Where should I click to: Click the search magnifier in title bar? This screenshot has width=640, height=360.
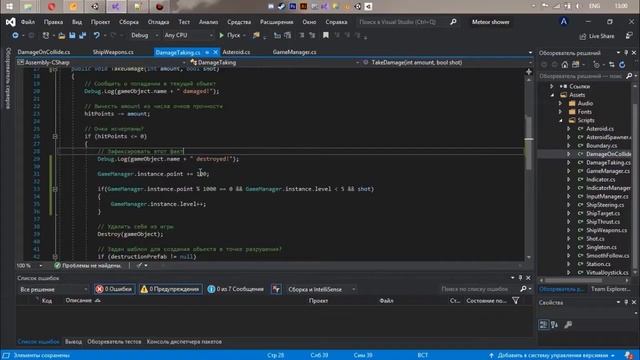pyautogui.click(x=453, y=22)
